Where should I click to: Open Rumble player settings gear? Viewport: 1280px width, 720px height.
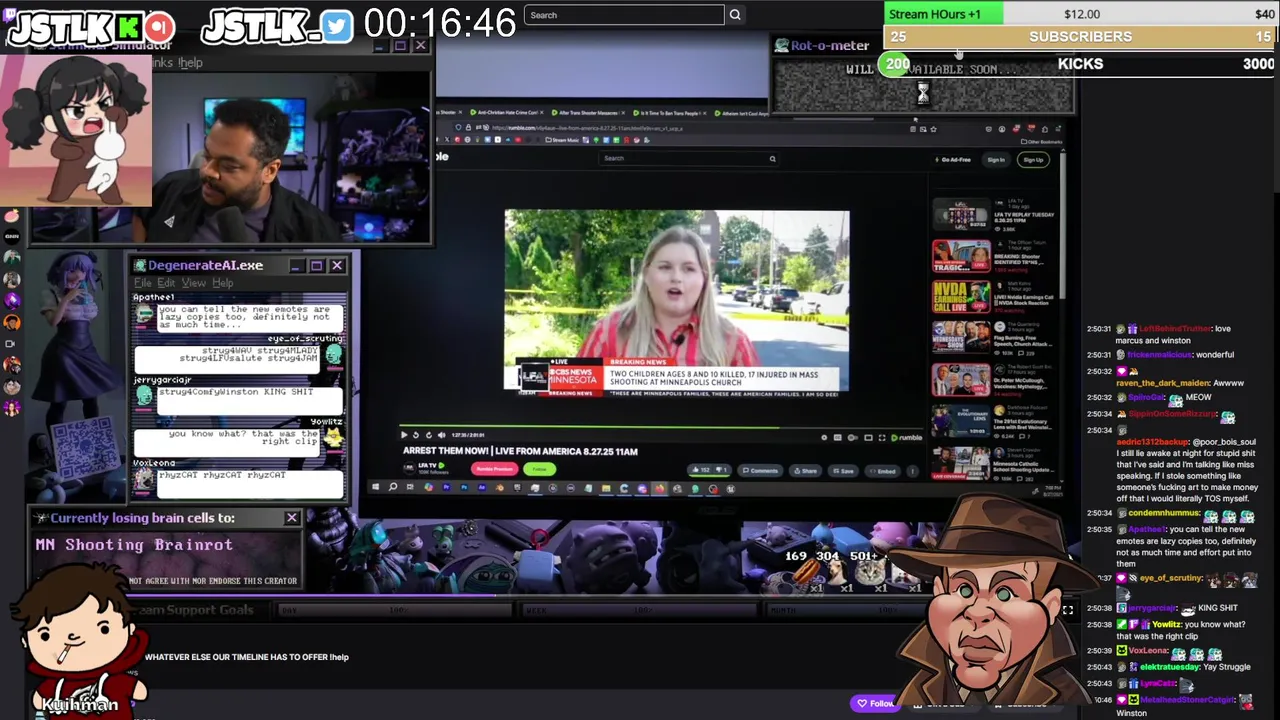coord(824,437)
